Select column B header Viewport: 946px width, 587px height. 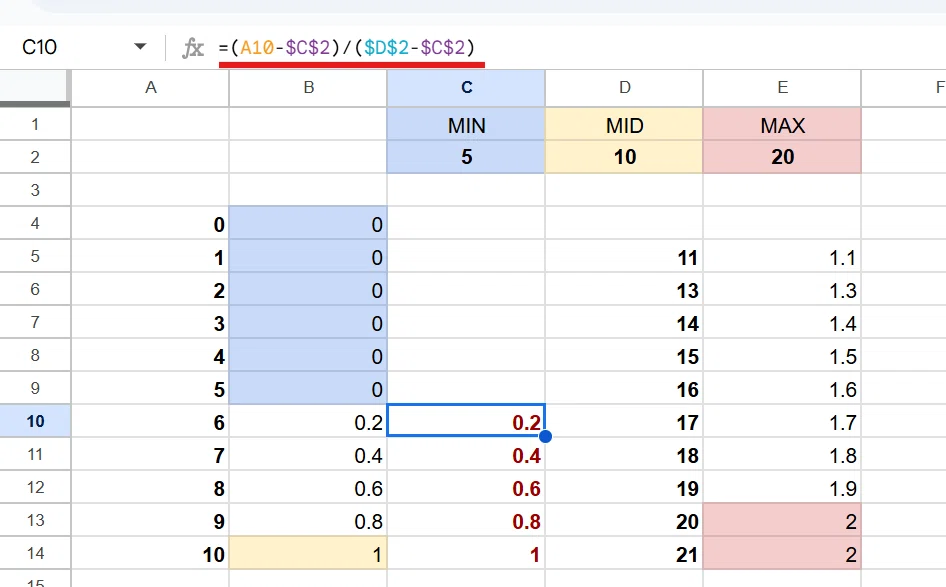tap(308, 88)
